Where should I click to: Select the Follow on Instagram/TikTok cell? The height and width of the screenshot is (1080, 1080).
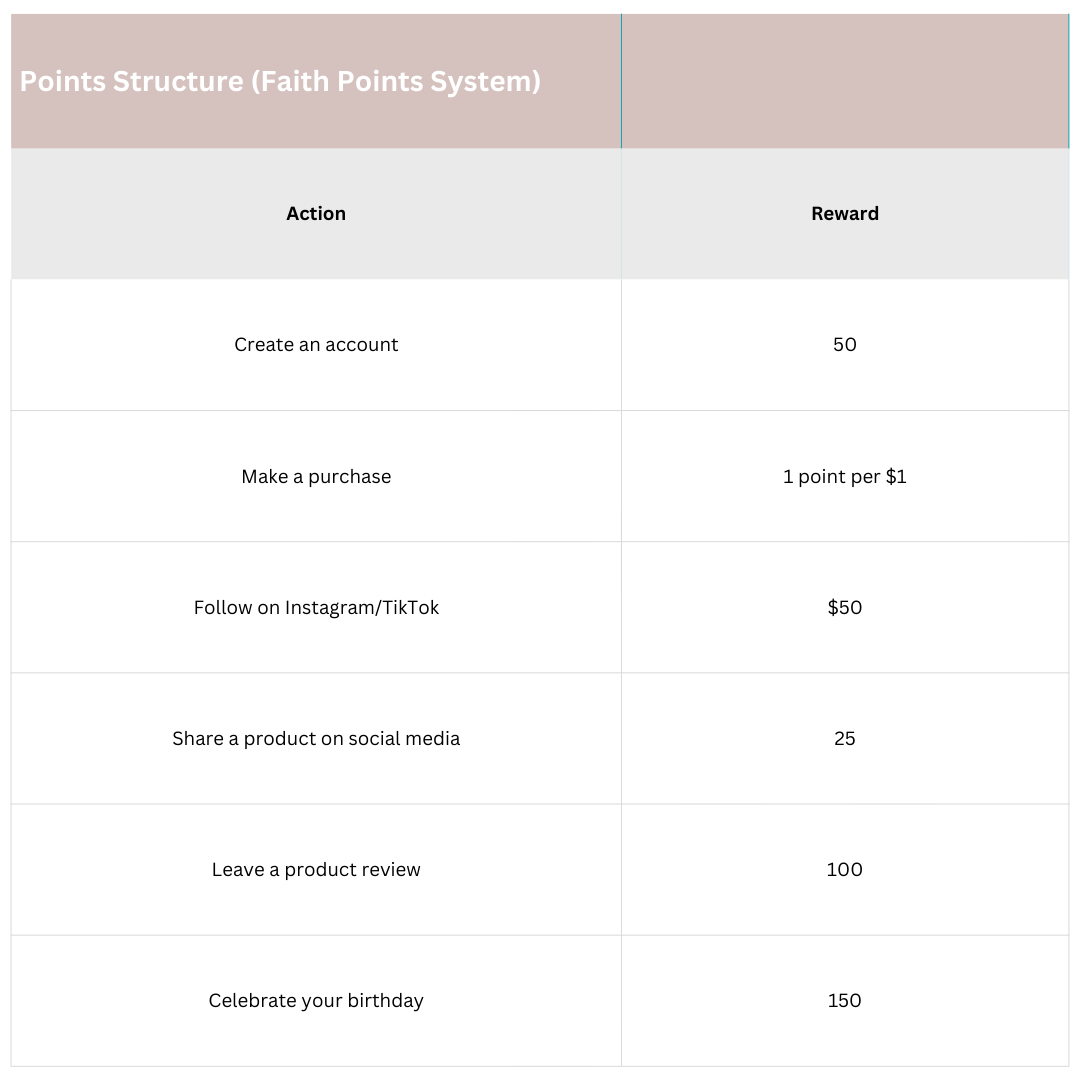(316, 608)
